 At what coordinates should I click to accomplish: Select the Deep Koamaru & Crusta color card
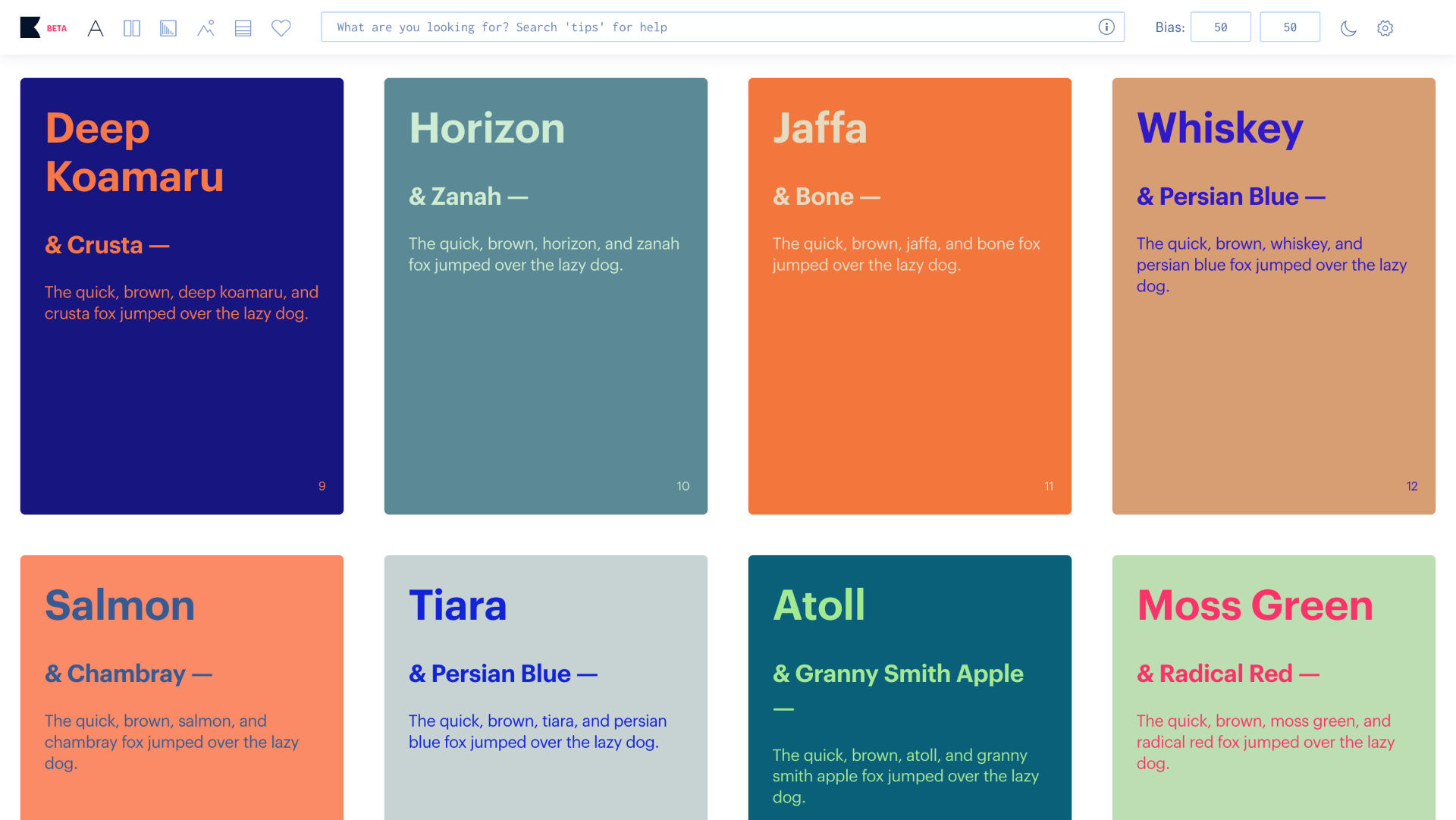tap(182, 296)
